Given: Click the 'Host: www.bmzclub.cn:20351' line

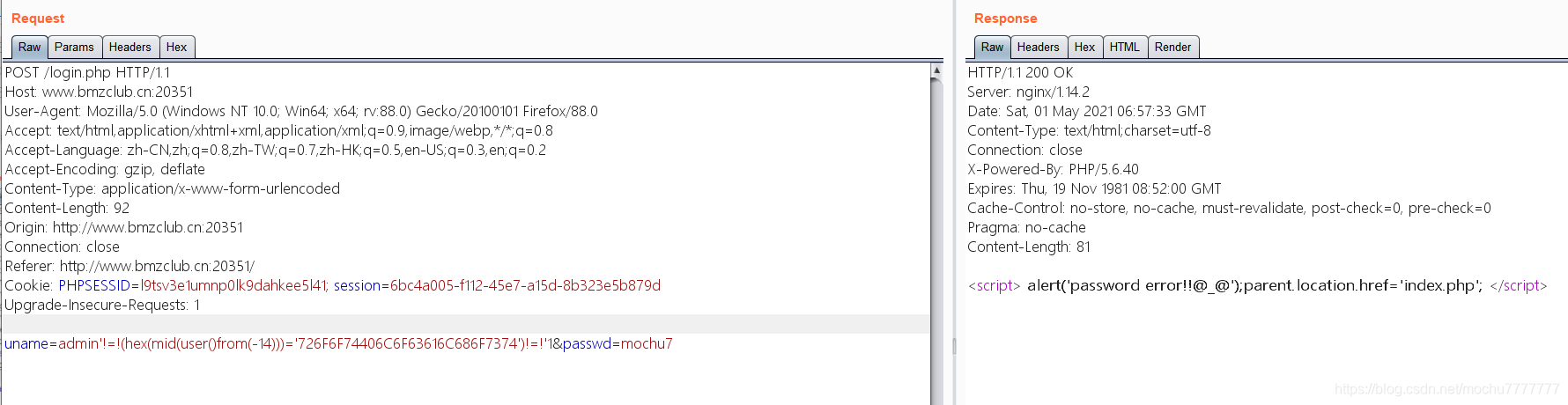Looking at the screenshot, I should [x=99, y=92].
